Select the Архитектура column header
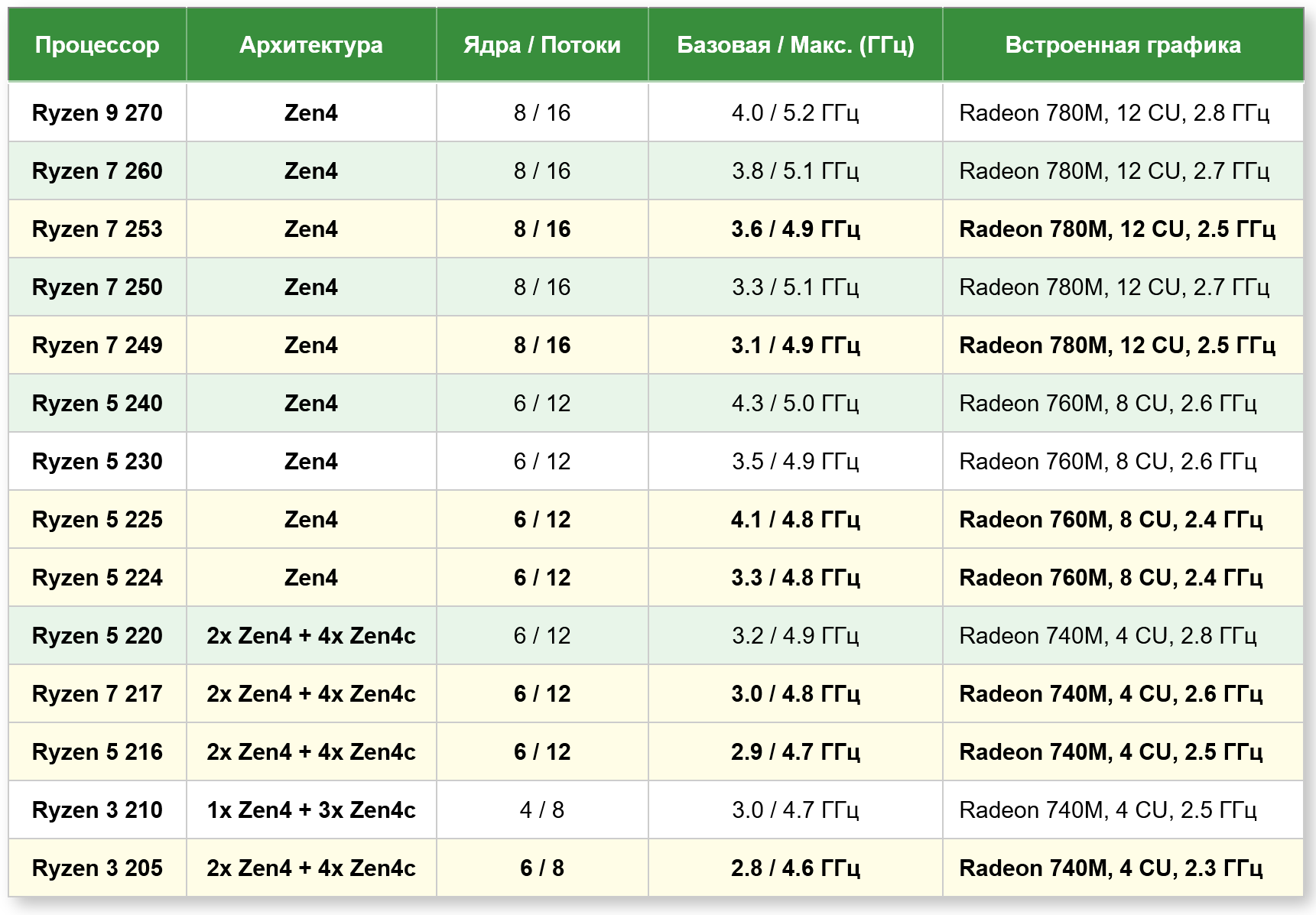Image resolution: width=1316 pixels, height=915 pixels. 311,45
